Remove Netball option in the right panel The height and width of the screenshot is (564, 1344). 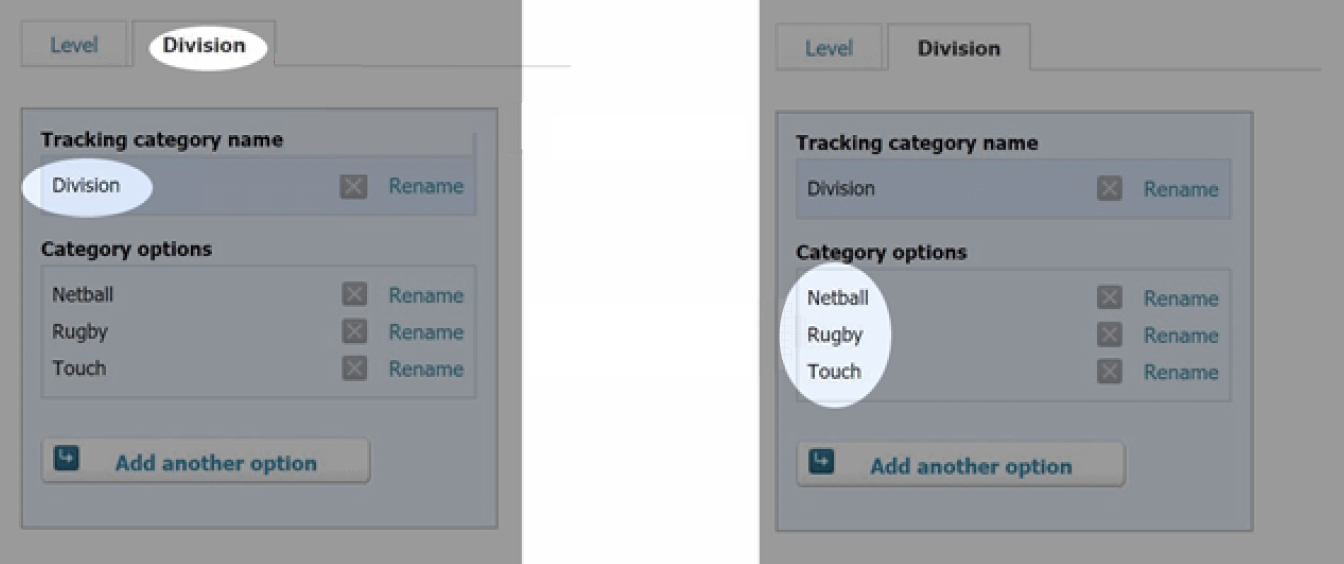[1109, 297]
